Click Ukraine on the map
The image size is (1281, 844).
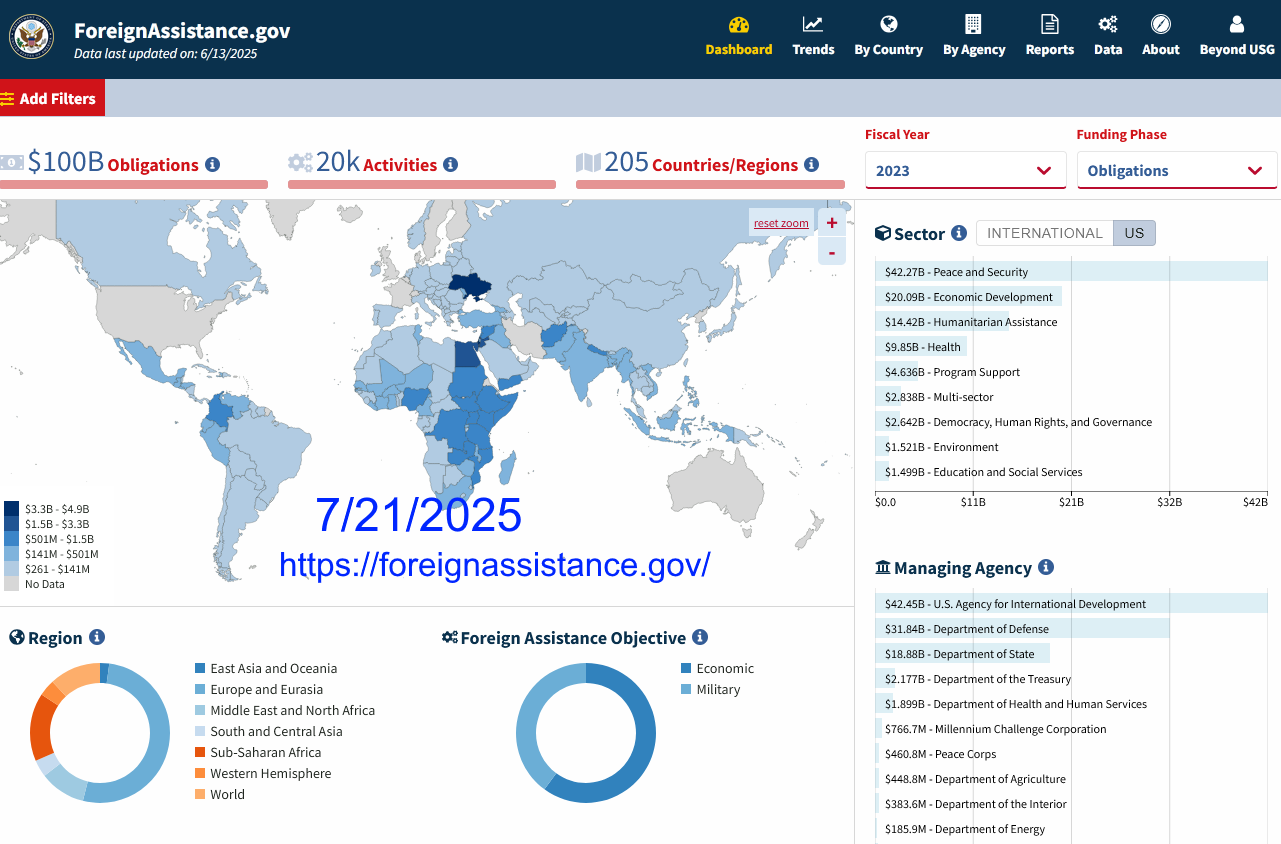click(x=470, y=287)
